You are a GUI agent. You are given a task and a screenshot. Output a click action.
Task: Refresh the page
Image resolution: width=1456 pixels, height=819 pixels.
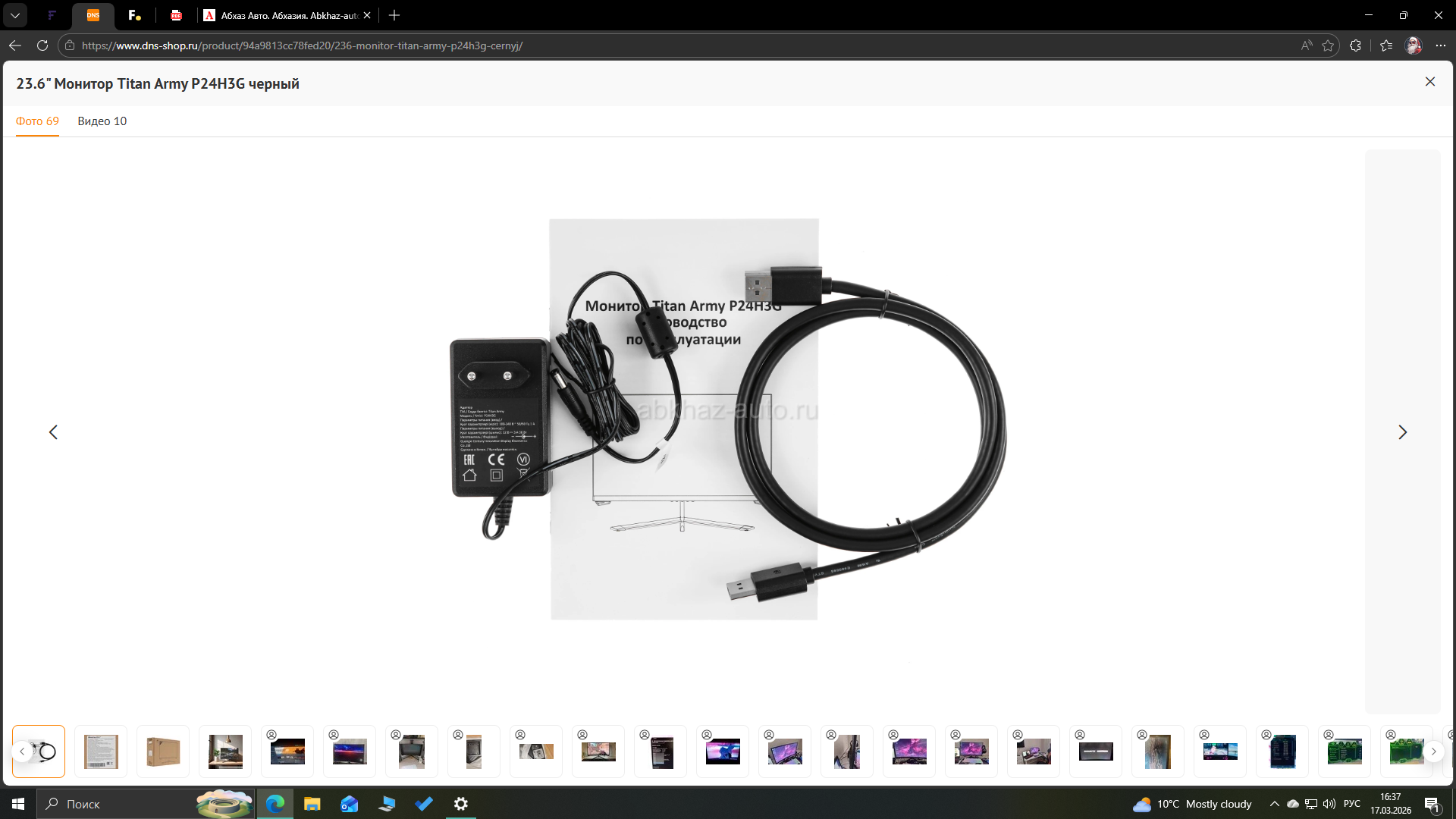(42, 45)
